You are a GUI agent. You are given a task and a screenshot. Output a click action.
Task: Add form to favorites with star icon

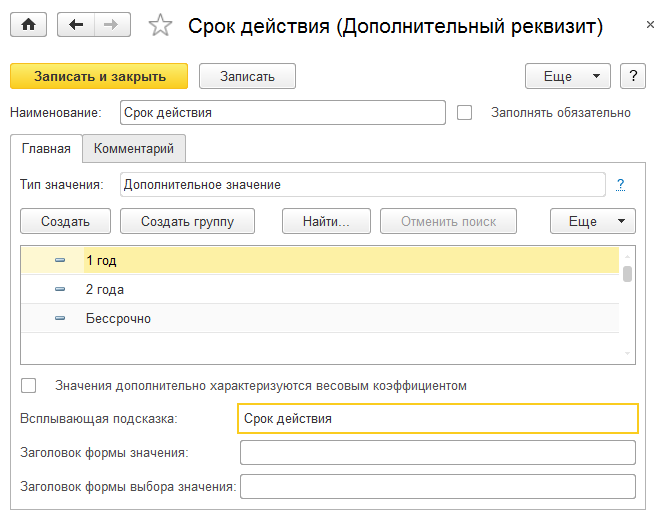coord(160,27)
